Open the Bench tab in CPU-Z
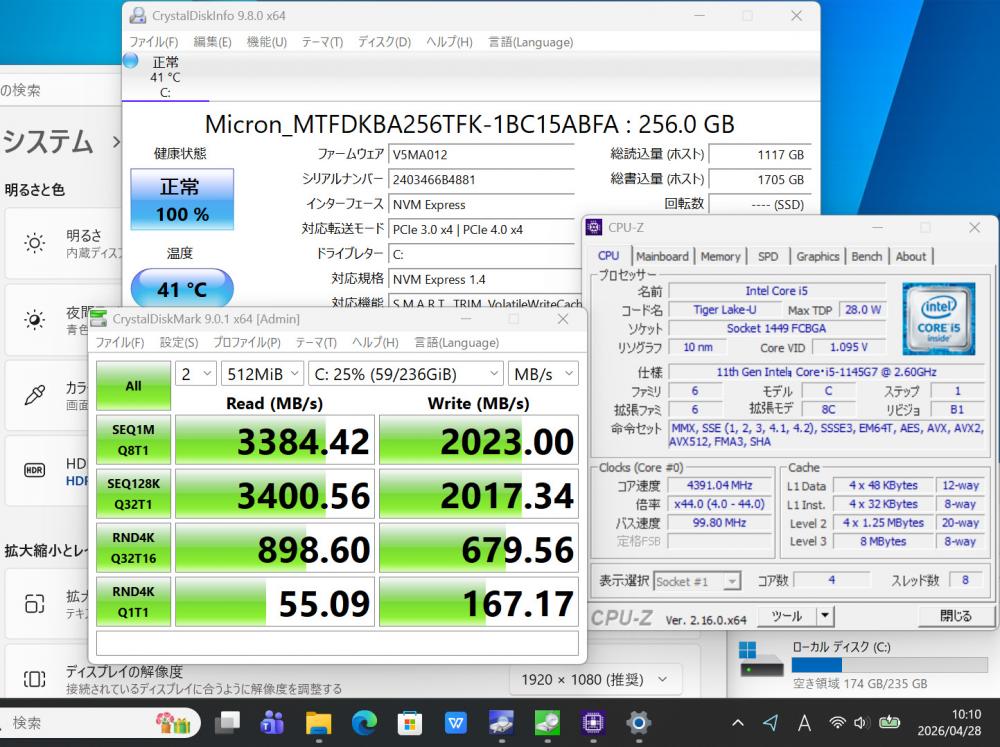1000x747 pixels. (866, 256)
